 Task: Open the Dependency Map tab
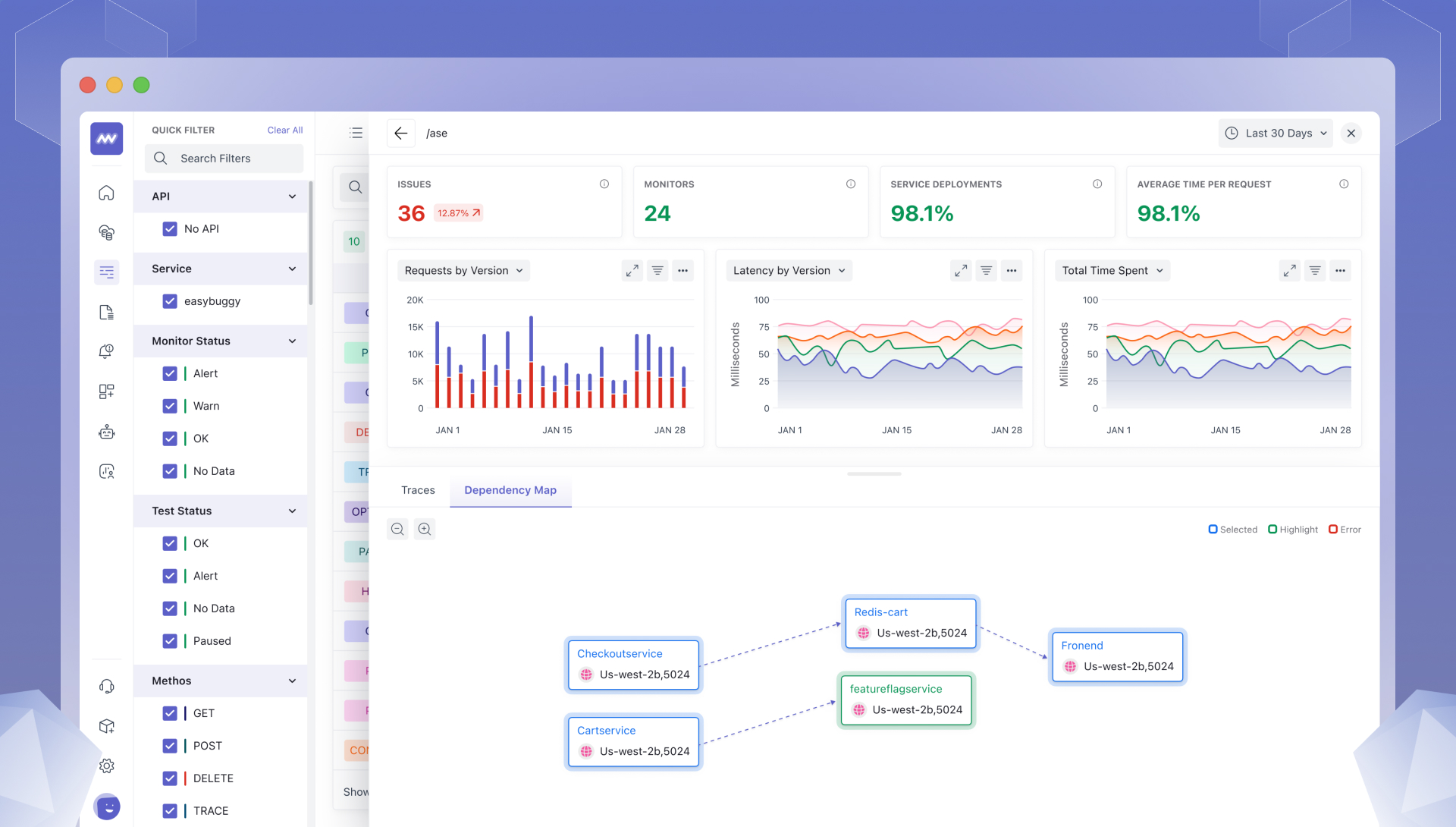[x=510, y=490]
